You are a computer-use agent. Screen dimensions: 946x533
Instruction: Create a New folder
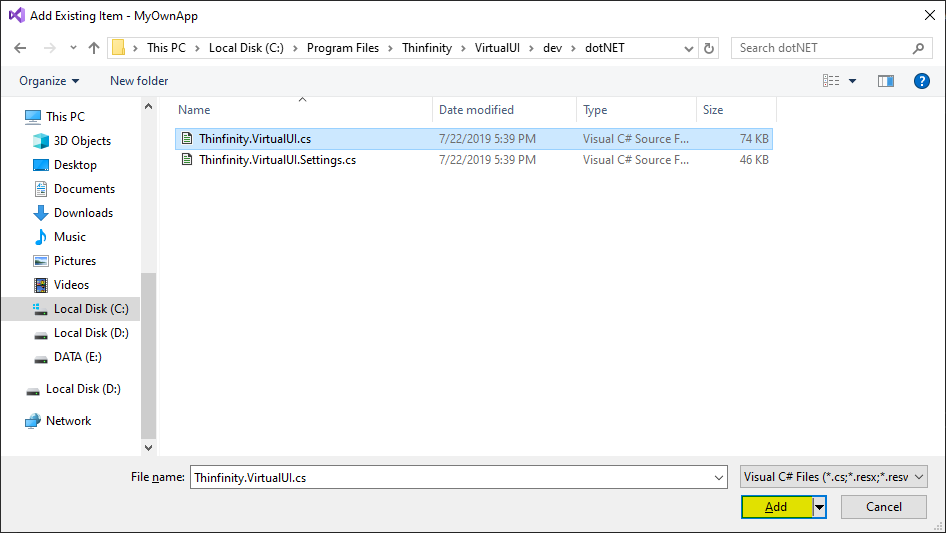tap(139, 81)
